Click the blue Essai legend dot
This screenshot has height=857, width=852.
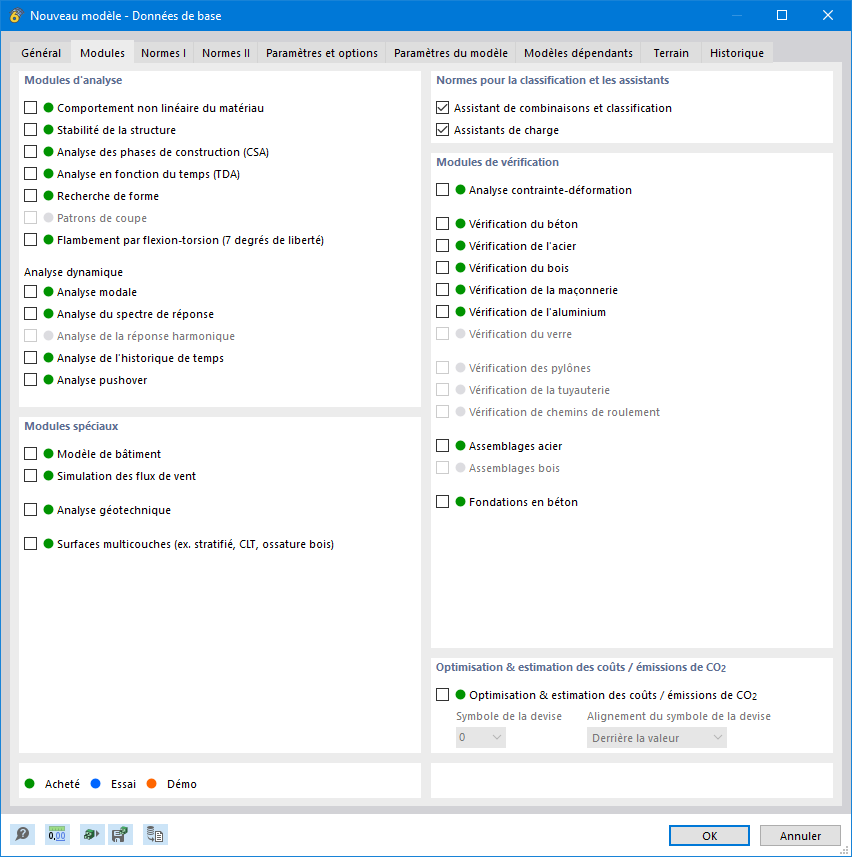click(x=96, y=784)
